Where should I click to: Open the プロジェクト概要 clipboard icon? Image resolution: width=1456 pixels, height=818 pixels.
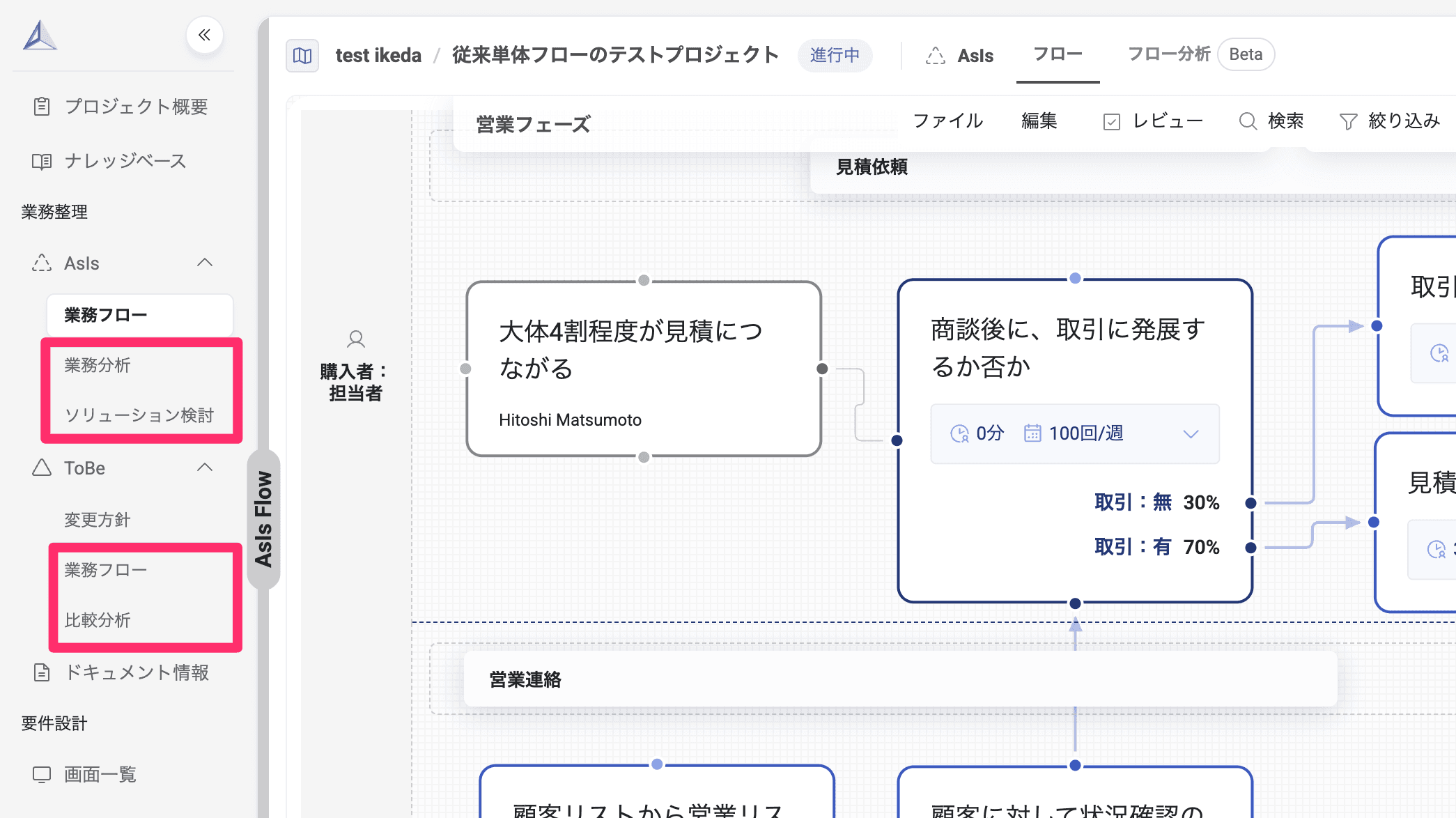click(41, 107)
